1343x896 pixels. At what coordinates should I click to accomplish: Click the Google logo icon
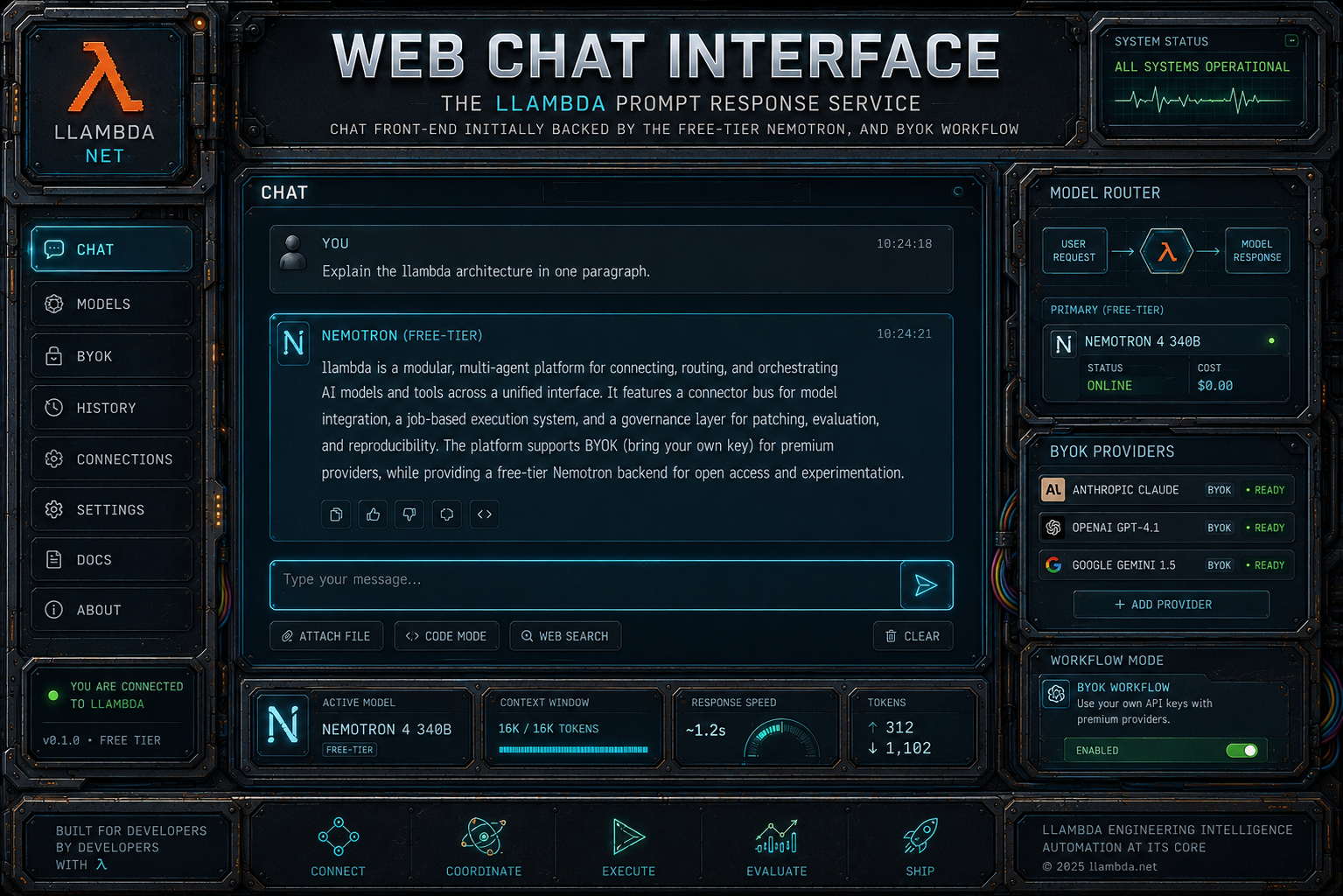click(x=1053, y=565)
